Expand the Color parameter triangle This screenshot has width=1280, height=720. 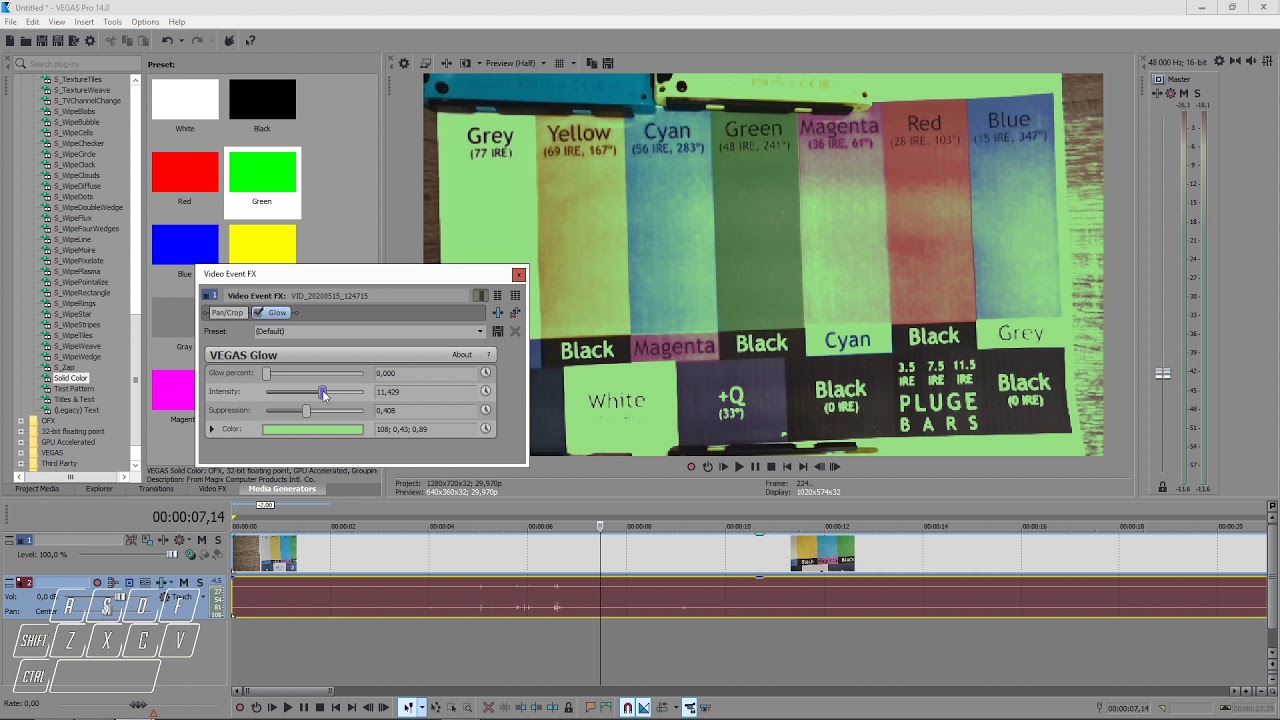[211, 429]
